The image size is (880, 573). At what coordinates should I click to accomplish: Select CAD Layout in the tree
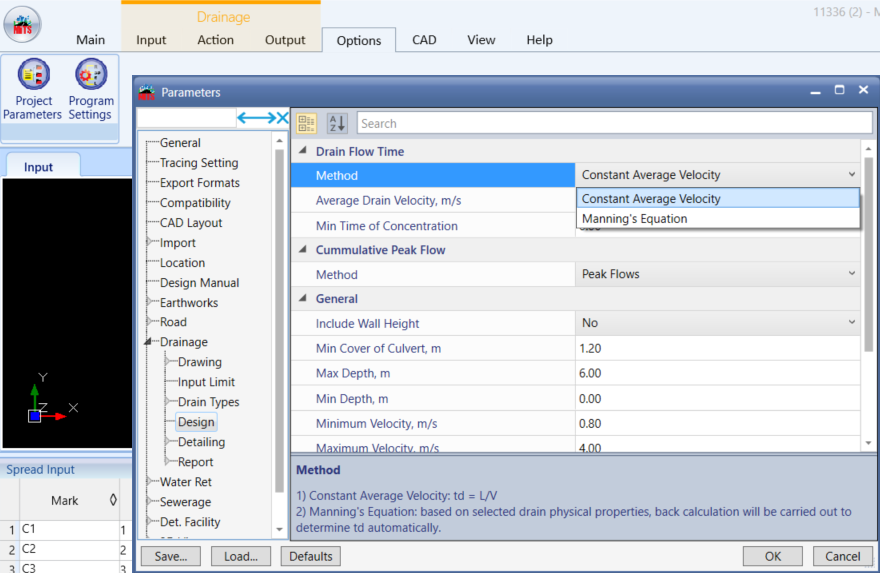[x=191, y=223]
